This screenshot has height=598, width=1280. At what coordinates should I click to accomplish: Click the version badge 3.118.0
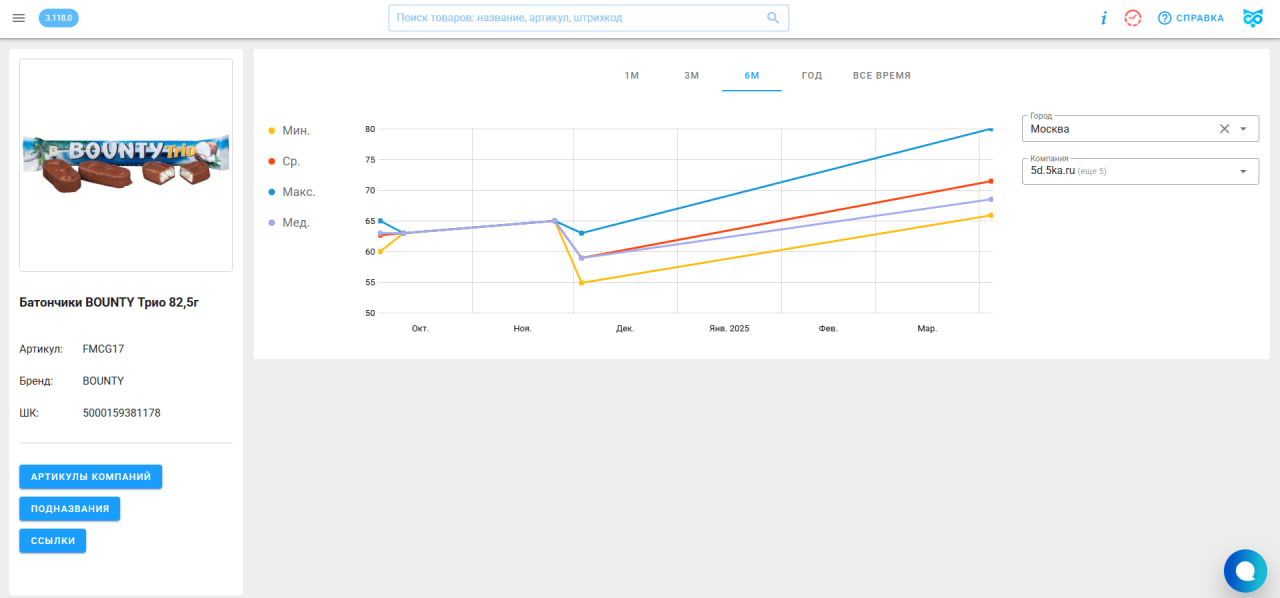(59, 18)
